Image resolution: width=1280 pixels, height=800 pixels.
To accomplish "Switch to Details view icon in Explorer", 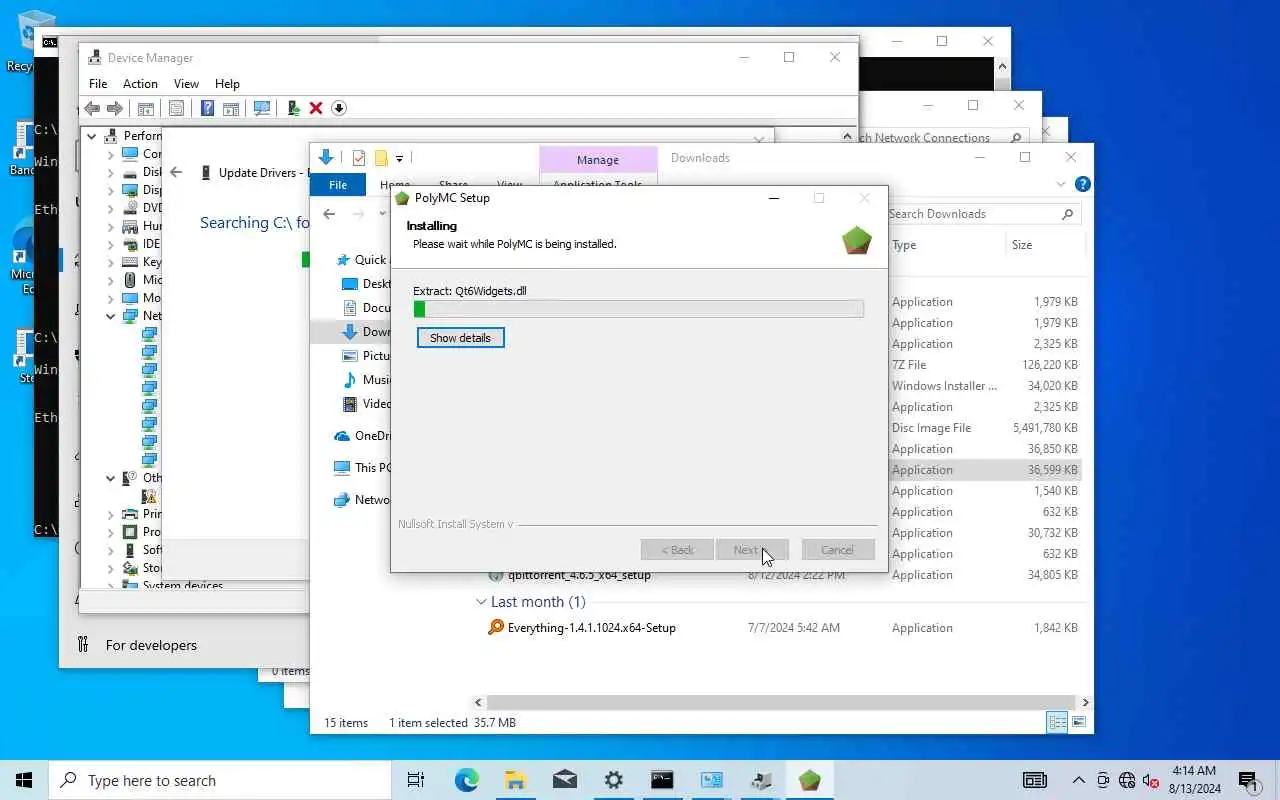I will click(x=1057, y=723).
